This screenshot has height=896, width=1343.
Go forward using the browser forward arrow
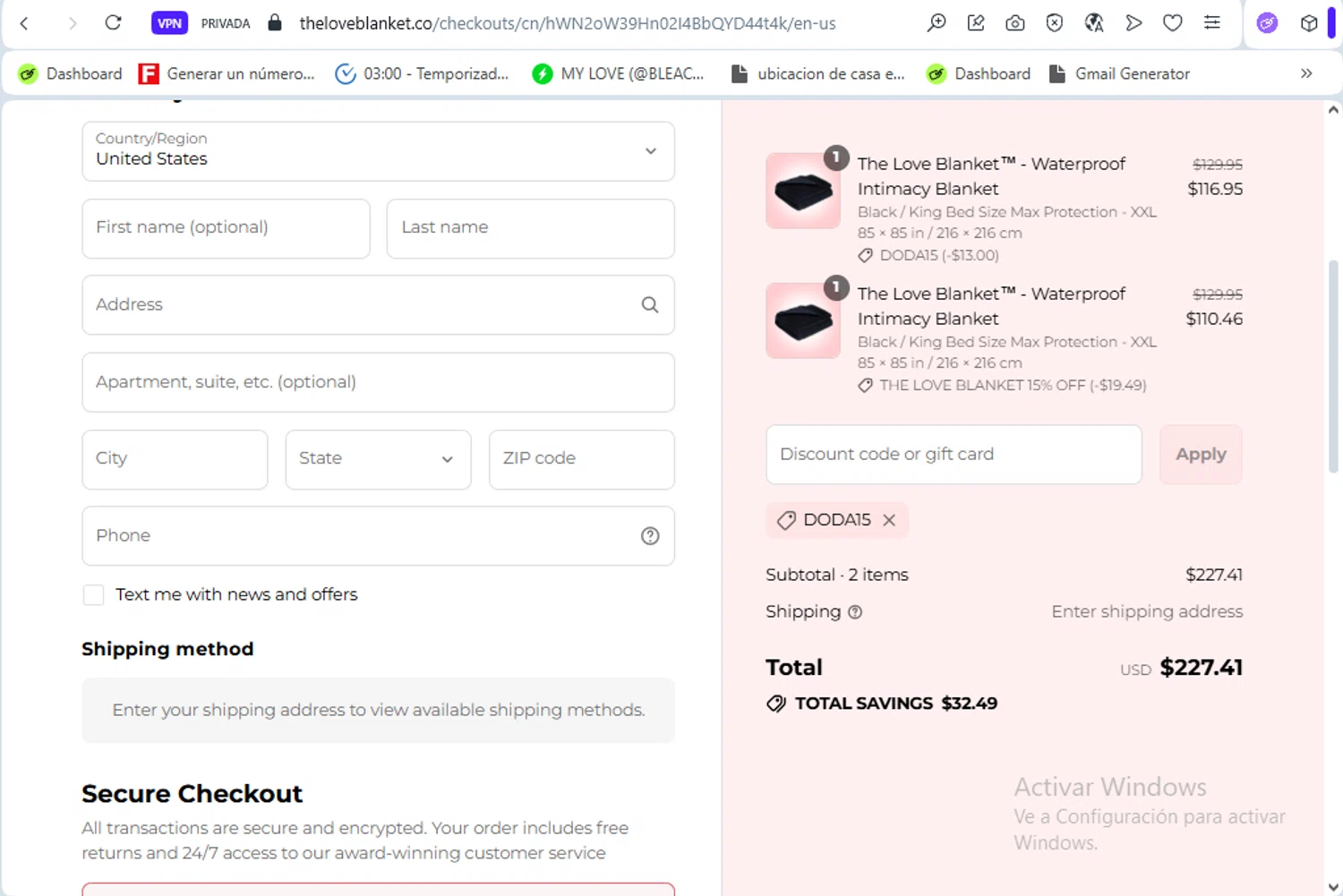(72, 23)
